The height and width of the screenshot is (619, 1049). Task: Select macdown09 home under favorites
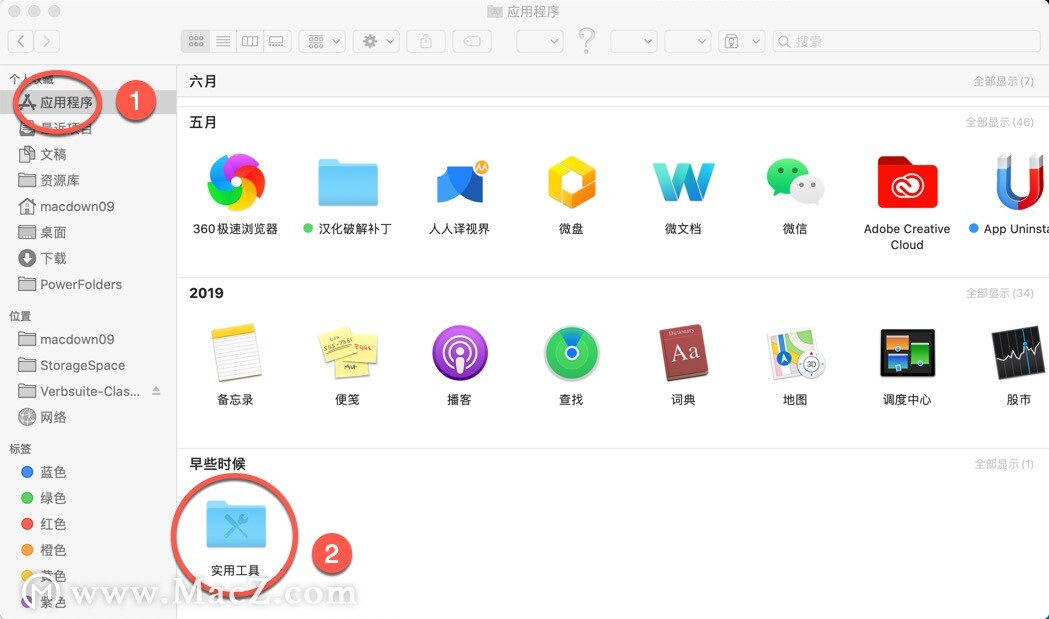[88, 207]
